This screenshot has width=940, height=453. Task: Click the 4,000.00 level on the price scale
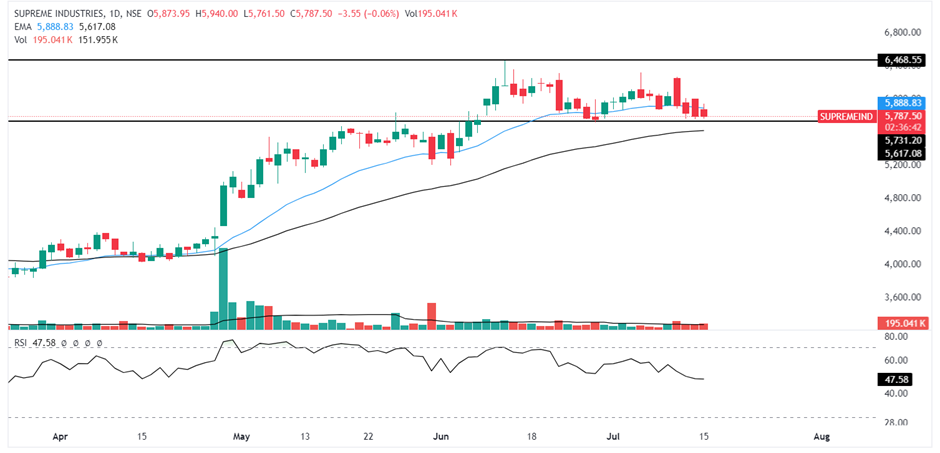[x=900, y=264]
